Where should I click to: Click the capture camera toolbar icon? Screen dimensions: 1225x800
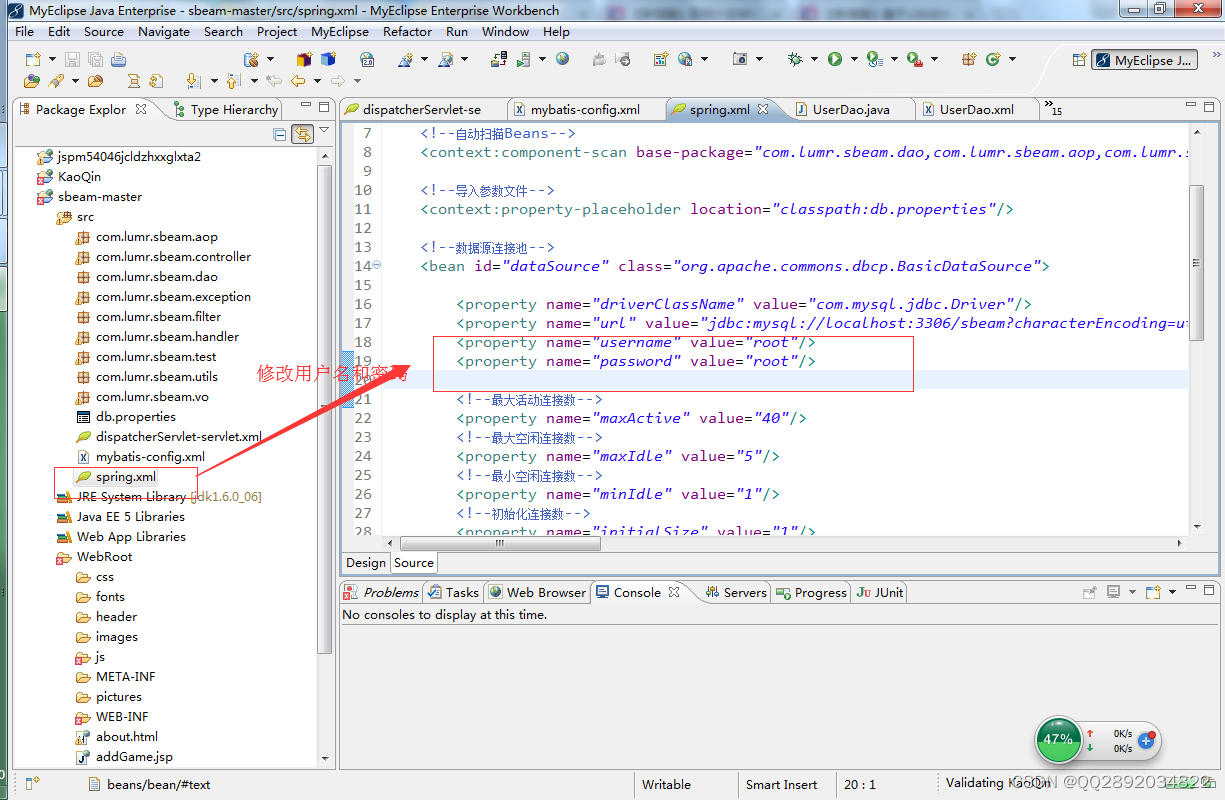pyautogui.click(x=740, y=60)
